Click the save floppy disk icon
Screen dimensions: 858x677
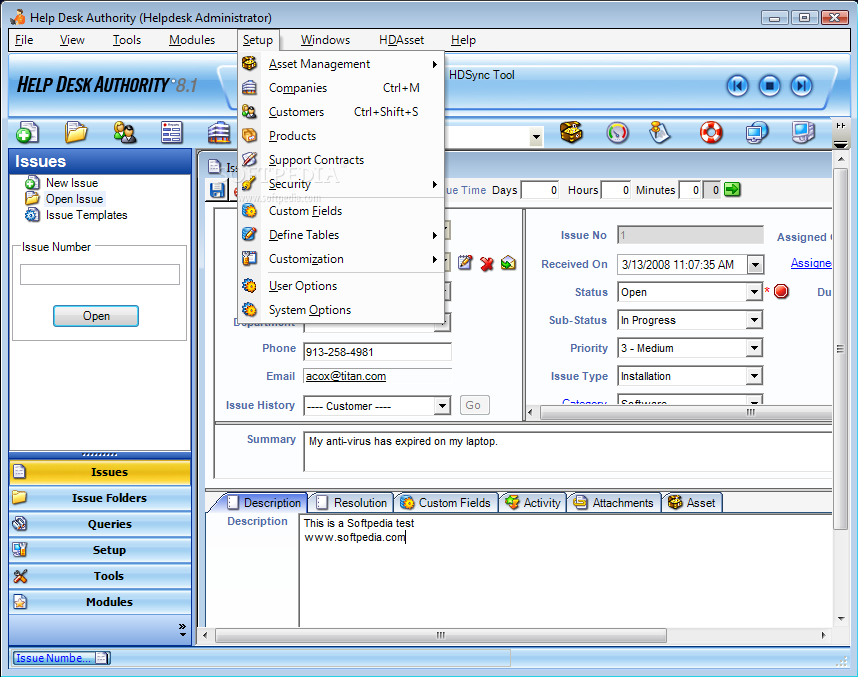[x=217, y=190]
